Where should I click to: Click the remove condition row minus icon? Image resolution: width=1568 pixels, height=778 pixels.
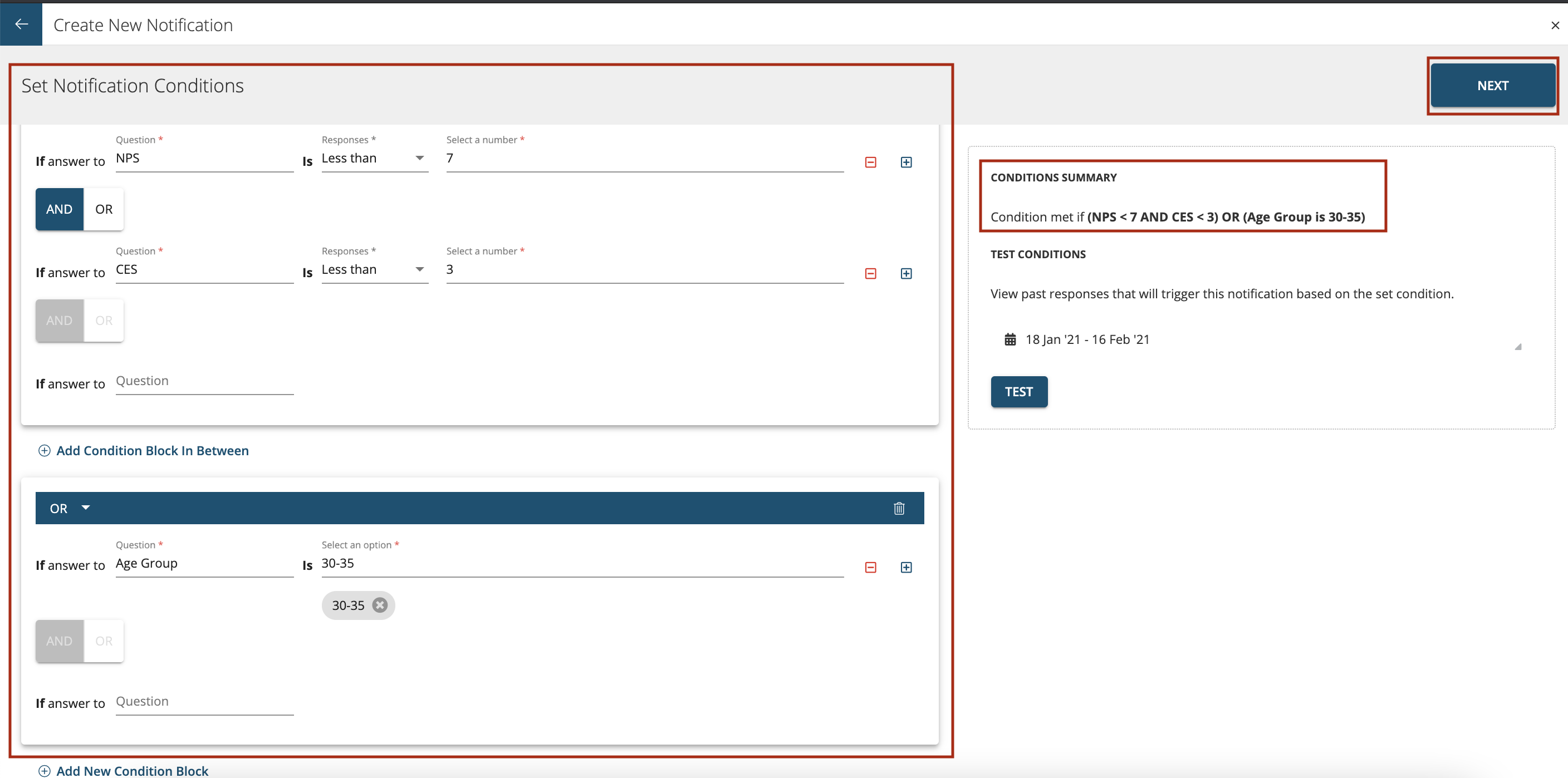[x=870, y=162]
